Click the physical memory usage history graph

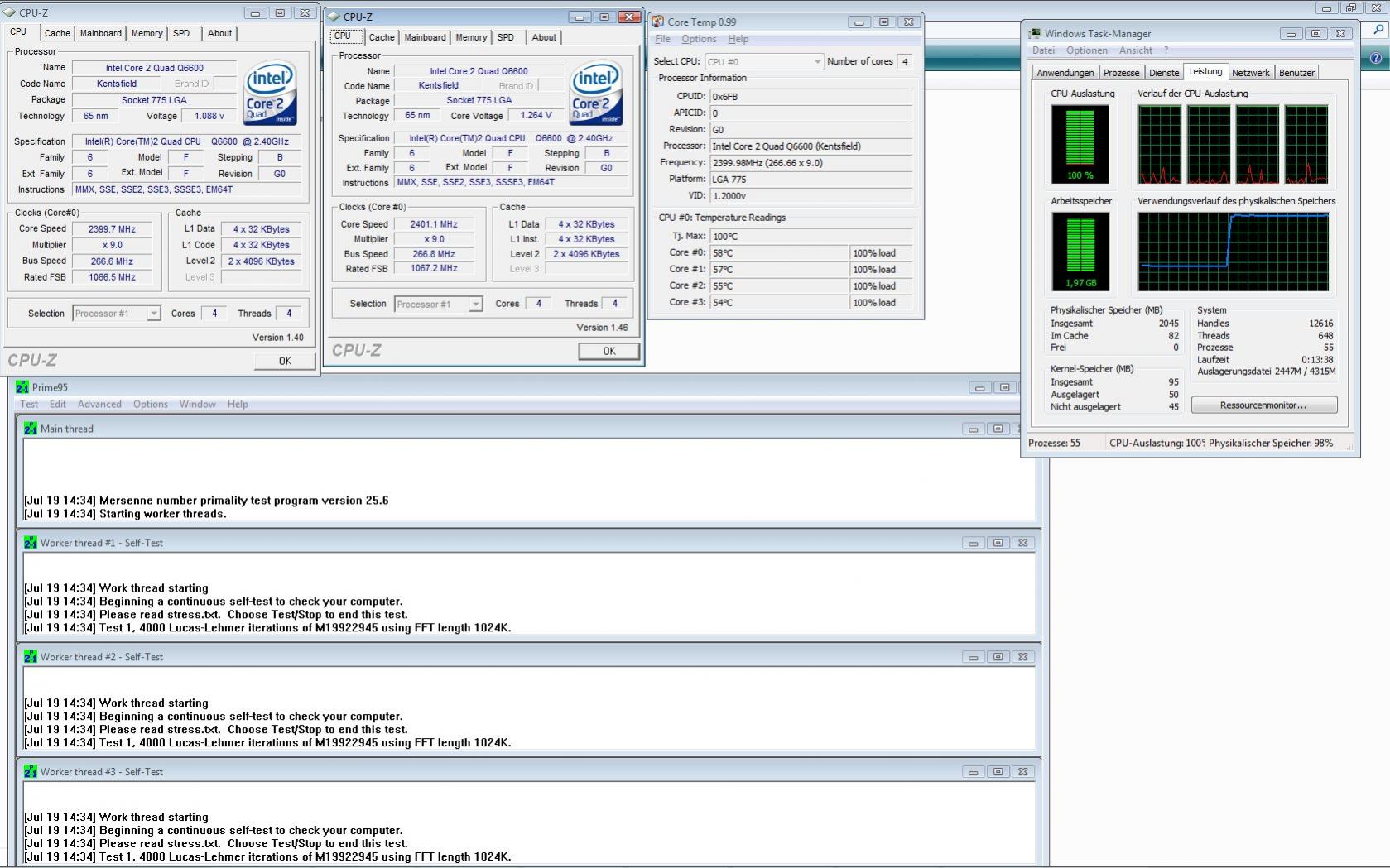click(1233, 252)
